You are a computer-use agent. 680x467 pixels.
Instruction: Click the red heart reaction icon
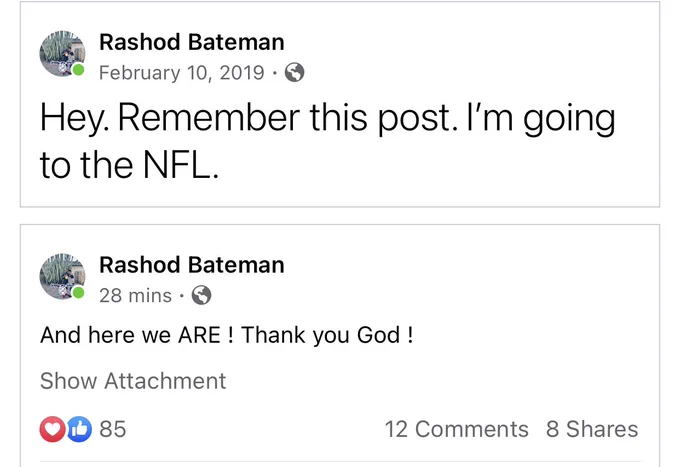click(52, 429)
